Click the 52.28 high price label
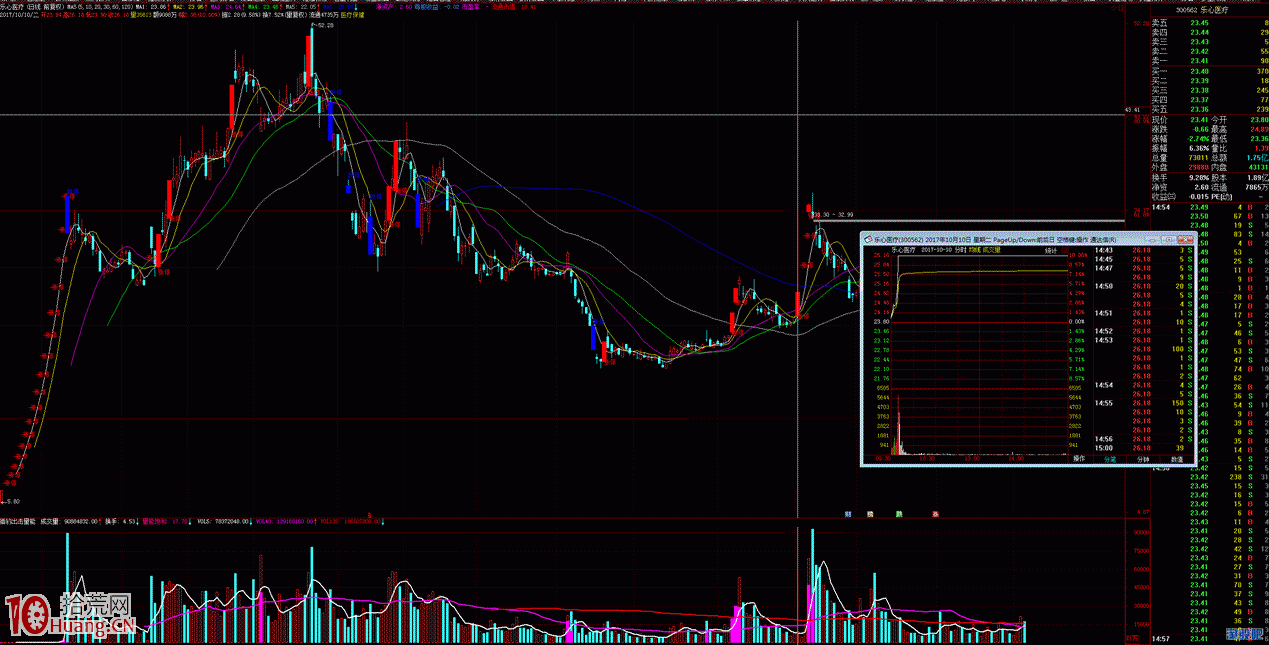This screenshot has width=1269, height=645. click(x=324, y=25)
